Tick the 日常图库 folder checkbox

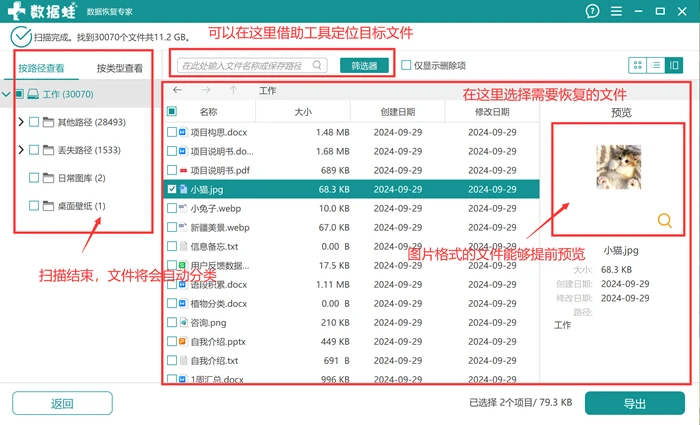34,178
